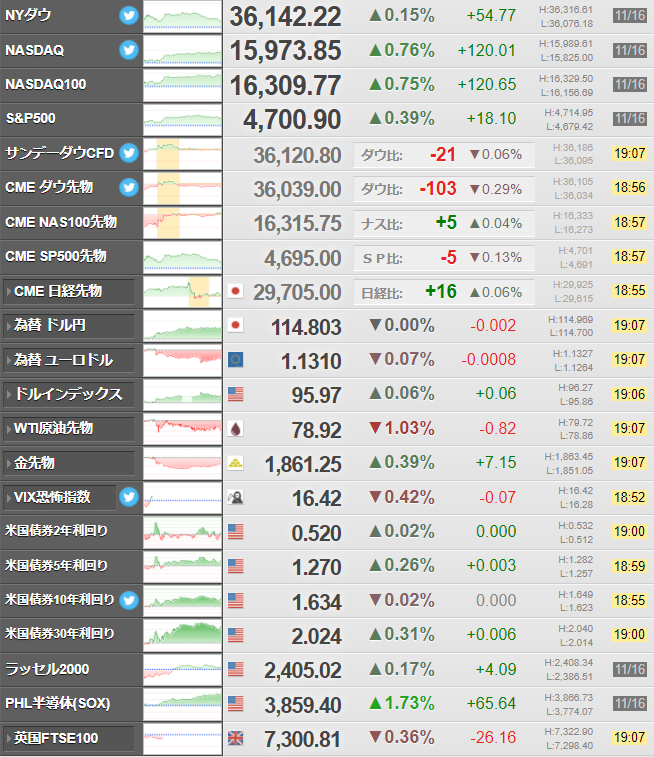Click the 18:52 timestamp on VIX row
The width and height of the screenshot is (654, 757).
630,497
